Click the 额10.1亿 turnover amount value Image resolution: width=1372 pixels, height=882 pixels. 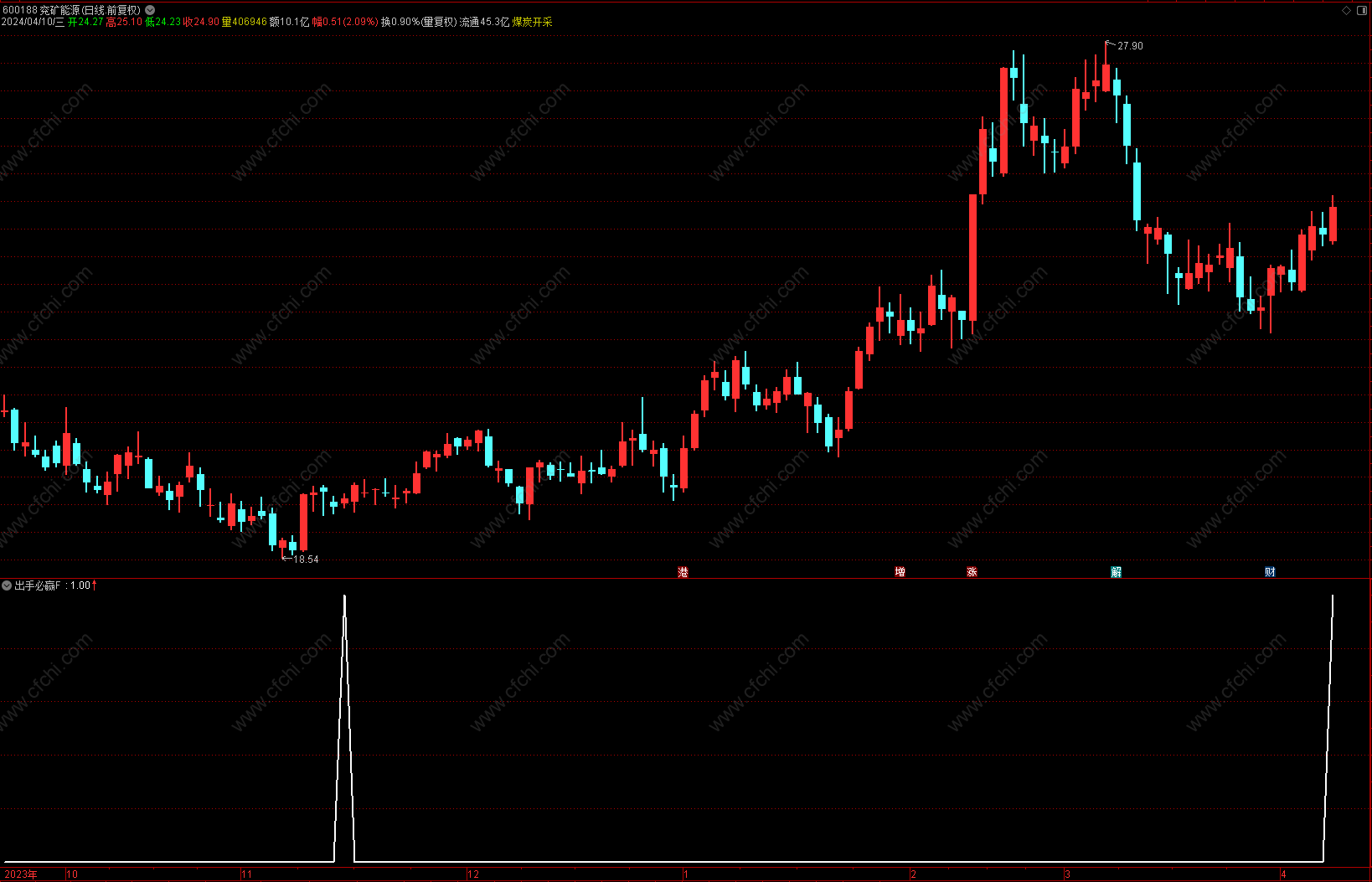[289, 22]
